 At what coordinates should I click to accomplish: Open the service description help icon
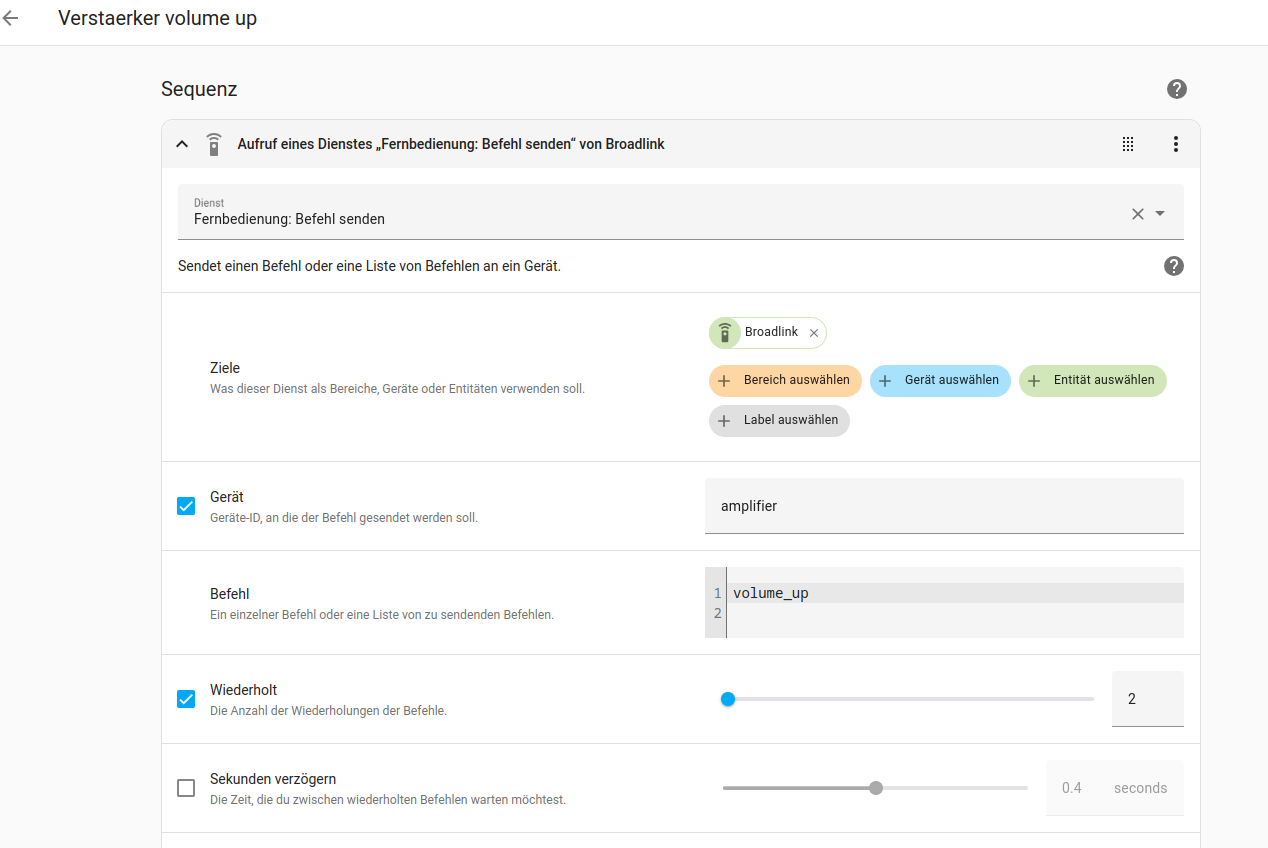pyautogui.click(x=1174, y=266)
